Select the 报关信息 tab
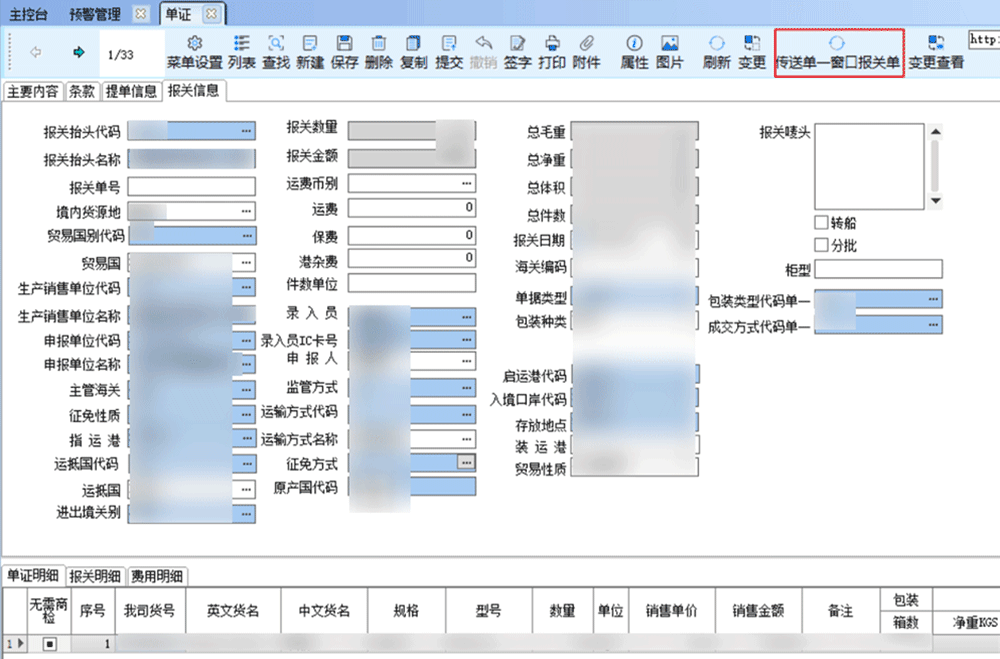The width and height of the screenshot is (1000, 659). click(193, 91)
